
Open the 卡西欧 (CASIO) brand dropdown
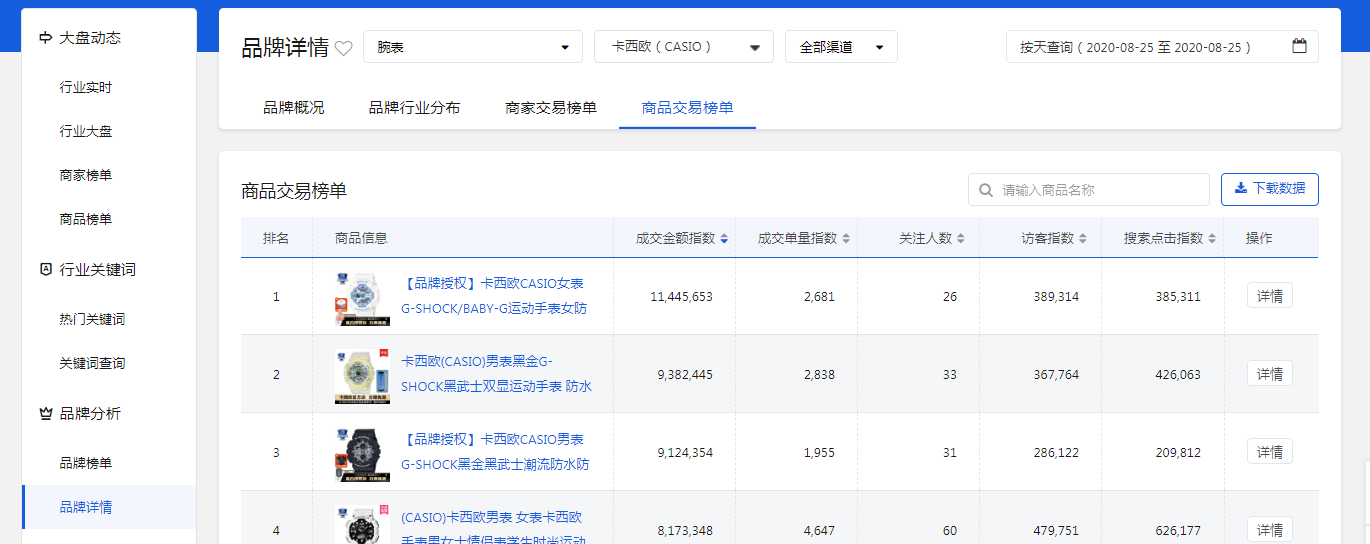pyautogui.click(x=684, y=47)
